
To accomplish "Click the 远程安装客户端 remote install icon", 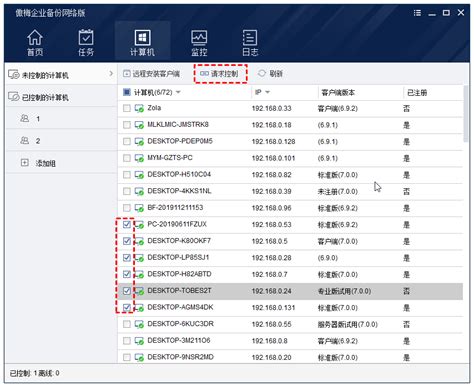I will [127, 73].
